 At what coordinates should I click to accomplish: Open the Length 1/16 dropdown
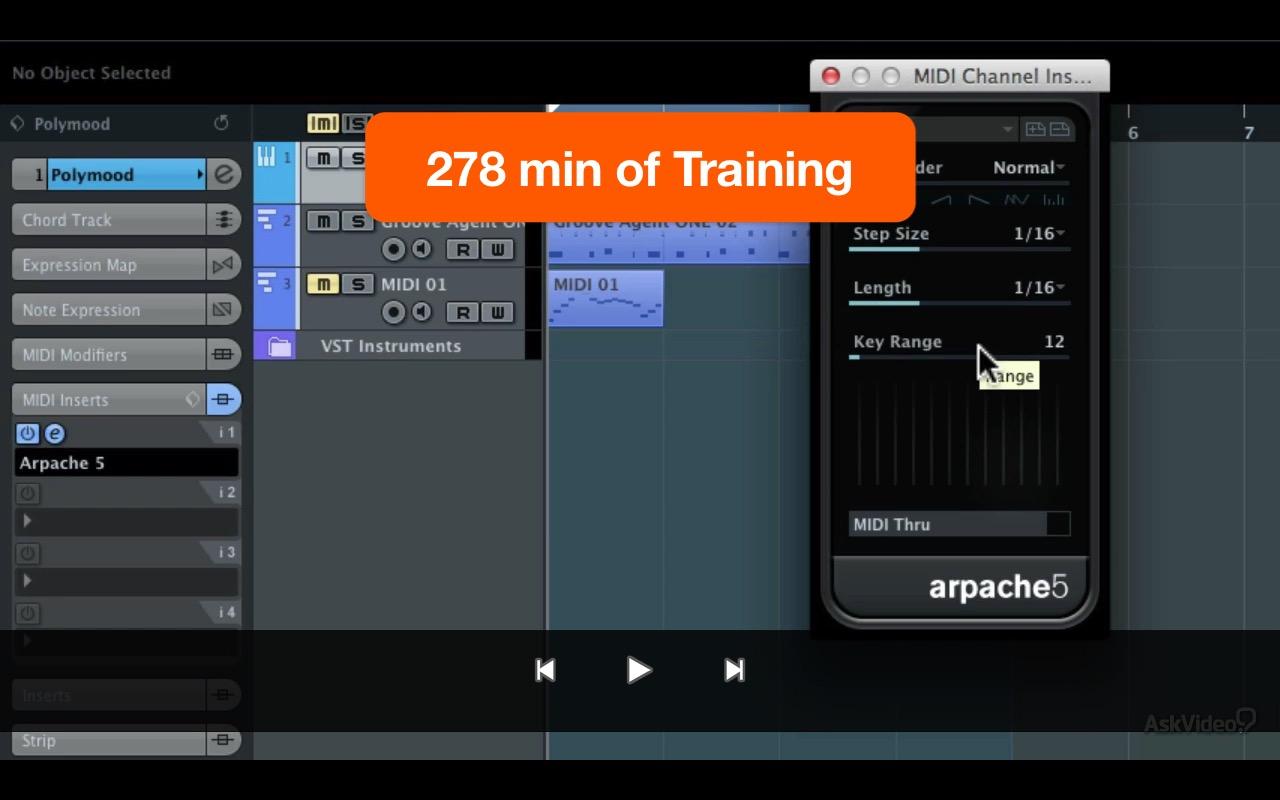point(1039,287)
